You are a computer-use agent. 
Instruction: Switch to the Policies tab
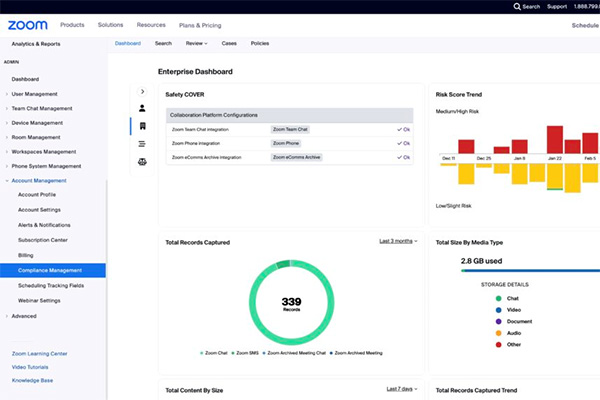pyautogui.click(x=259, y=44)
